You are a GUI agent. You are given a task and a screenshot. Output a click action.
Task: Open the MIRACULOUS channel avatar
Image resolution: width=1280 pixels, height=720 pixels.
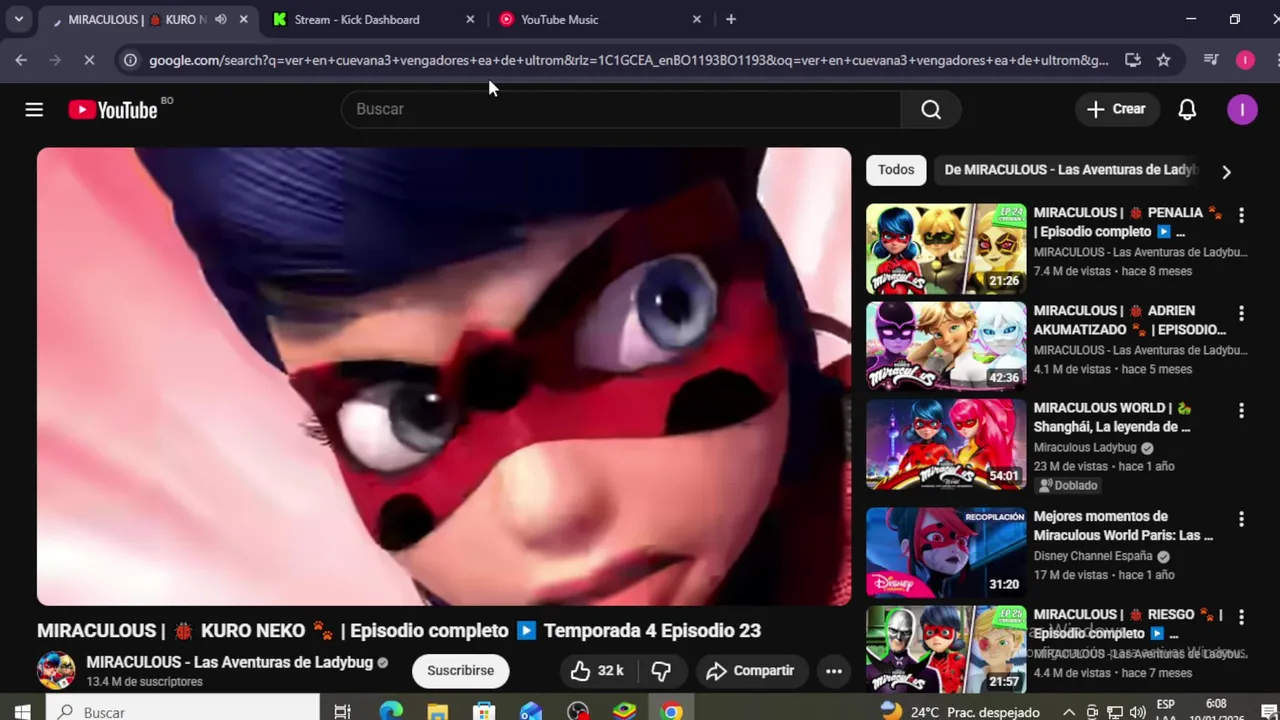coord(56,671)
